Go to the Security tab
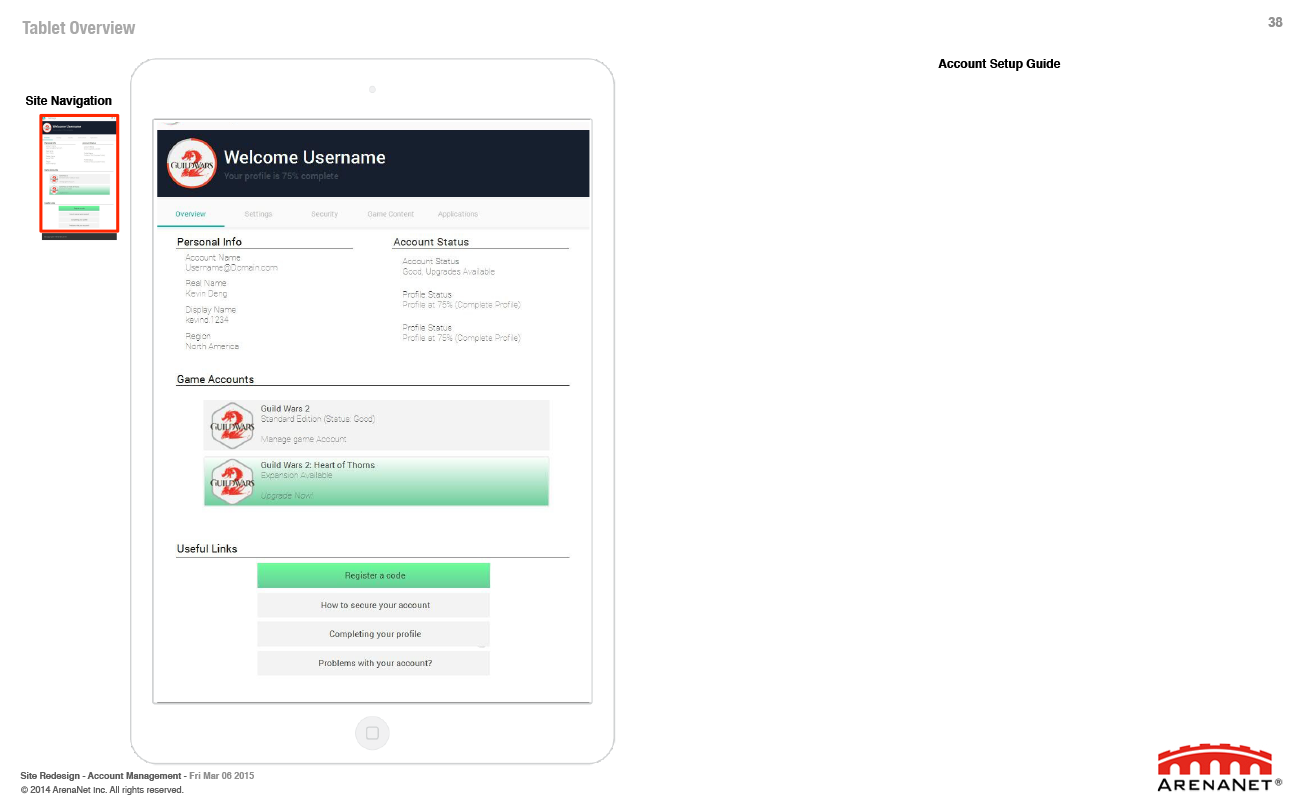The image size is (1300, 812). [324, 214]
